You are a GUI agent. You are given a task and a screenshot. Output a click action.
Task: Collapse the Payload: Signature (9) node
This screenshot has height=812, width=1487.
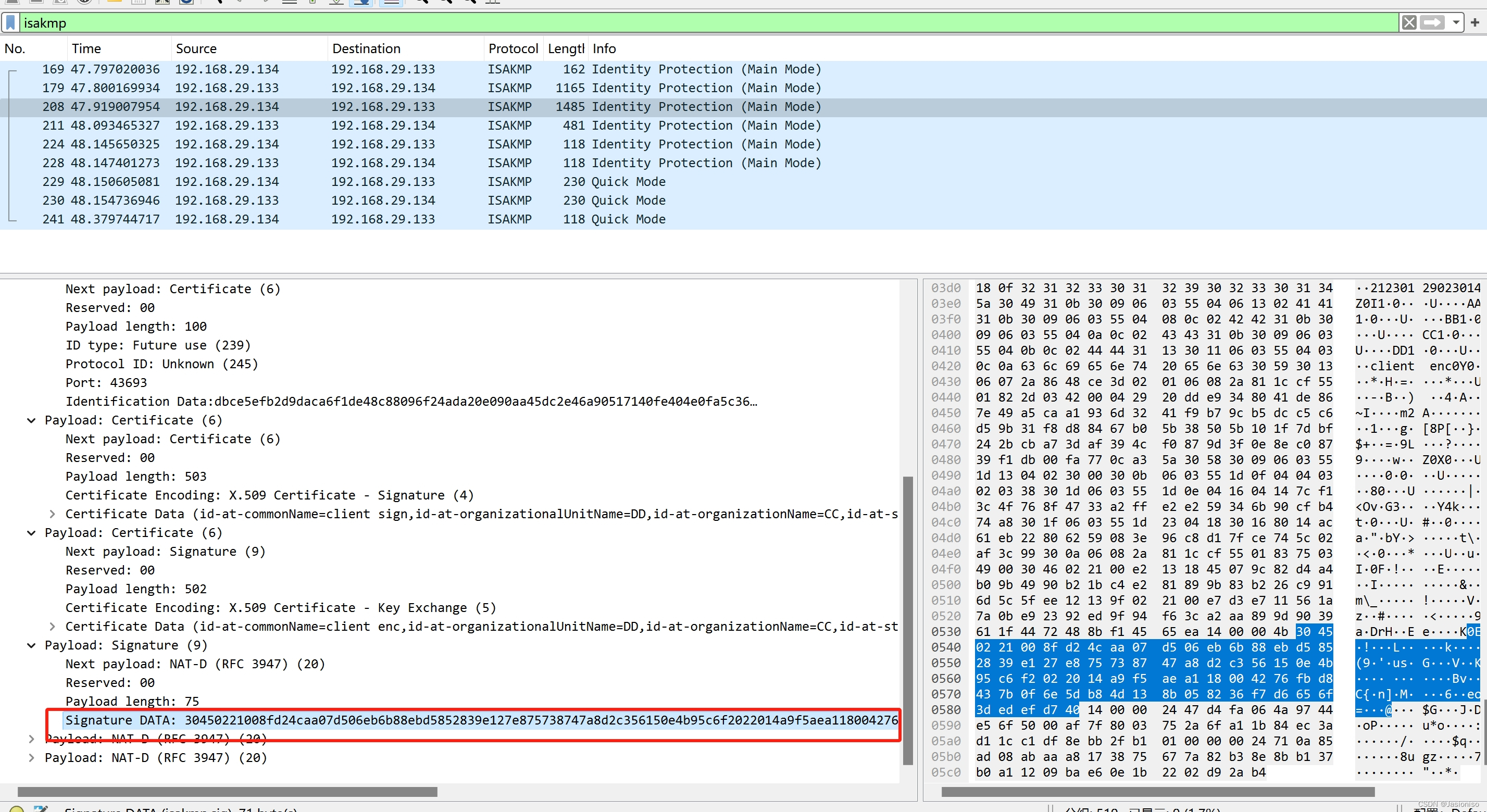pyautogui.click(x=31, y=645)
